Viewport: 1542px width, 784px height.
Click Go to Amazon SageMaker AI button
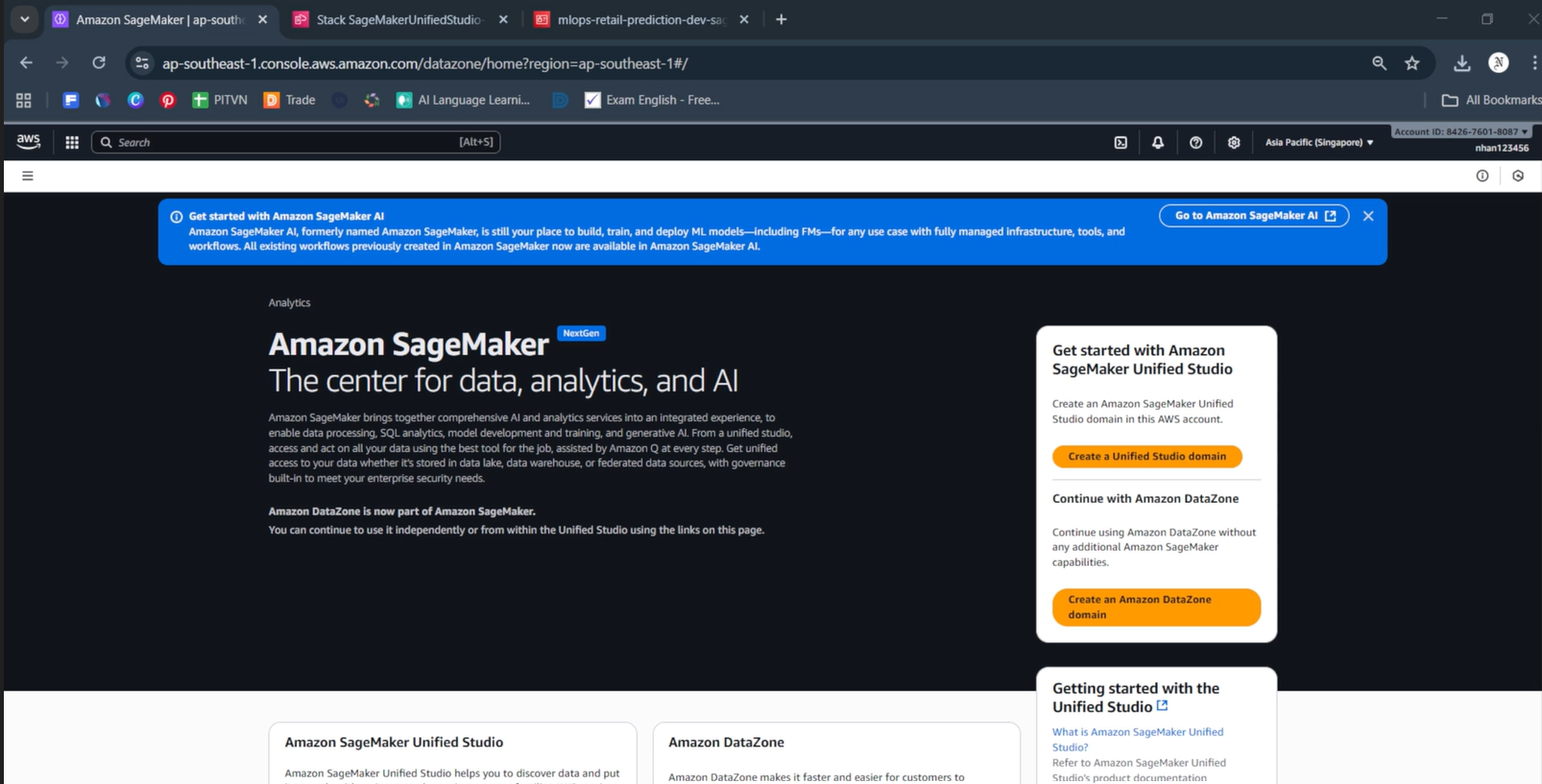(x=1254, y=216)
